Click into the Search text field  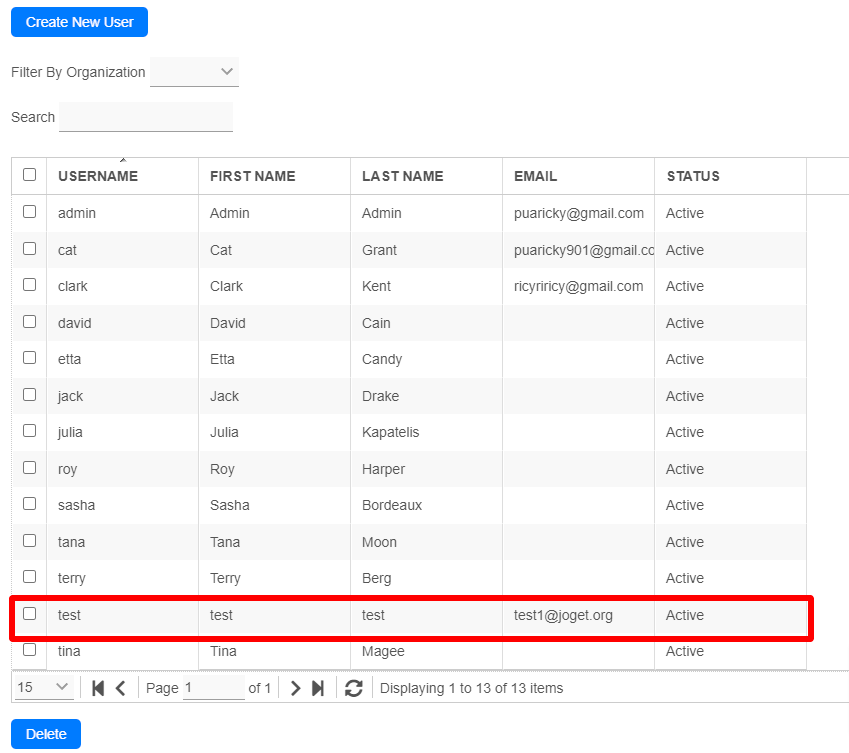click(146, 117)
